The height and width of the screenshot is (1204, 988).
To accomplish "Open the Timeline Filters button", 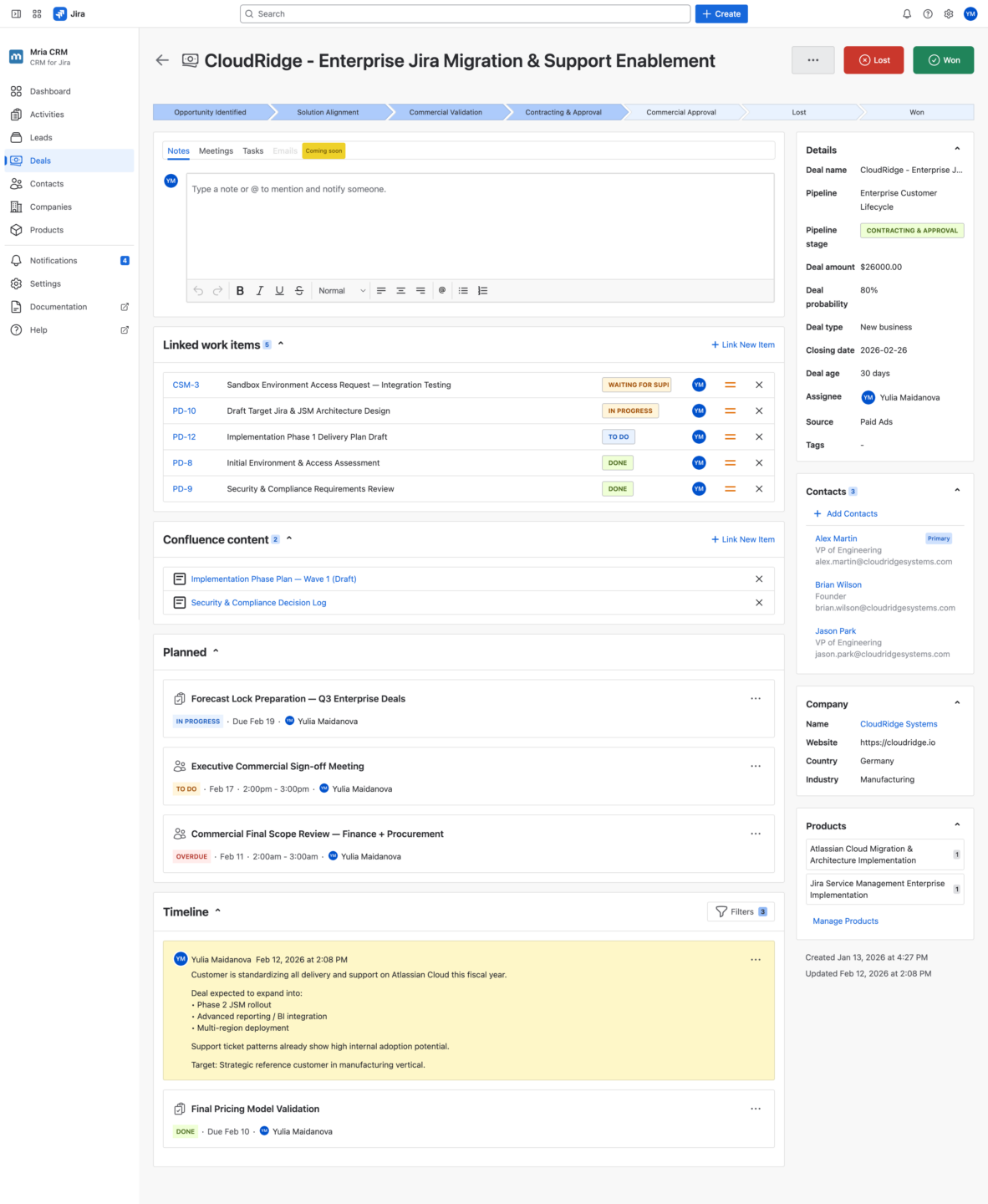I will click(x=741, y=911).
